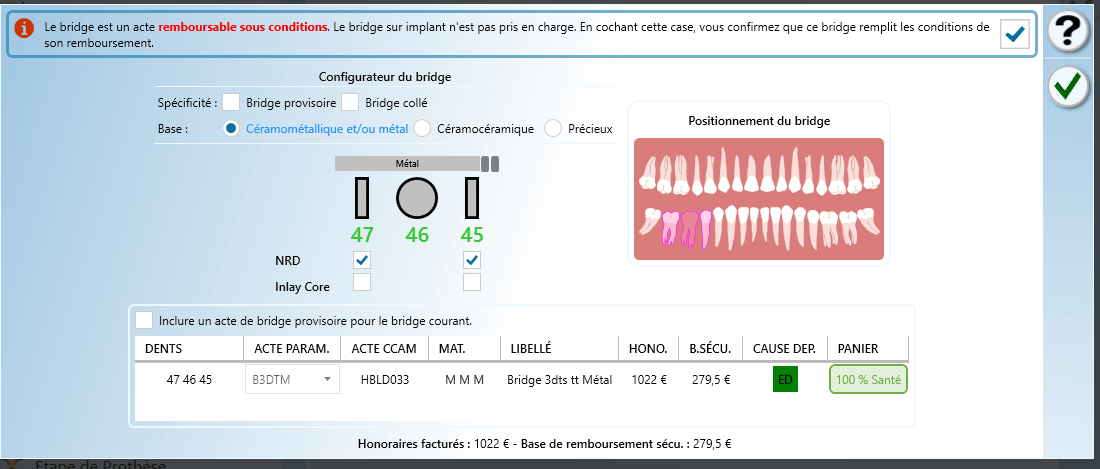The image size is (1100, 469).
Task: Uncheck NRD for tooth 47
Action: pos(362,260)
